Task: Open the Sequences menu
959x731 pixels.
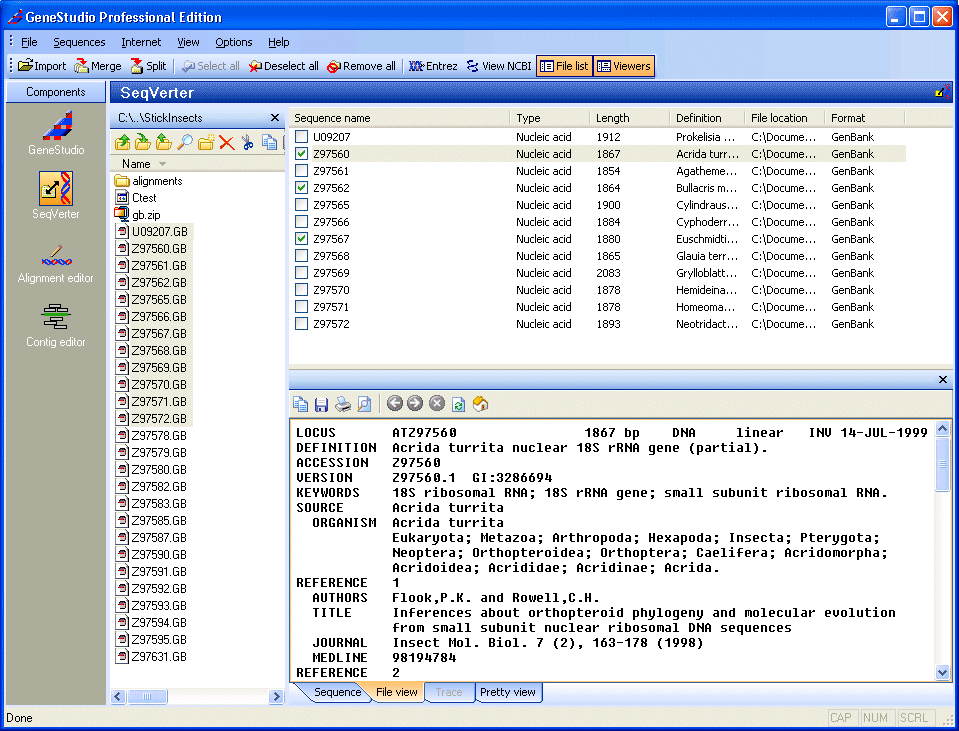Action: pos(79,42)
